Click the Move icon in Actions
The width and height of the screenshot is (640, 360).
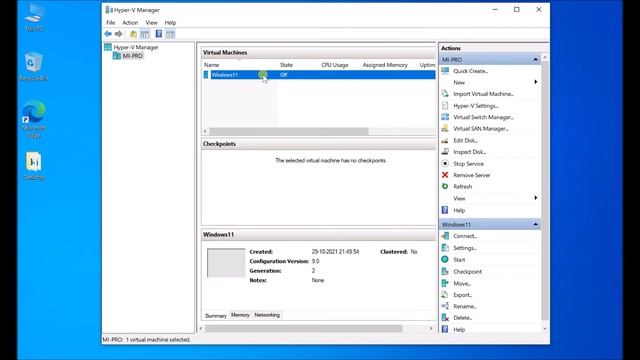click(445, 283)
